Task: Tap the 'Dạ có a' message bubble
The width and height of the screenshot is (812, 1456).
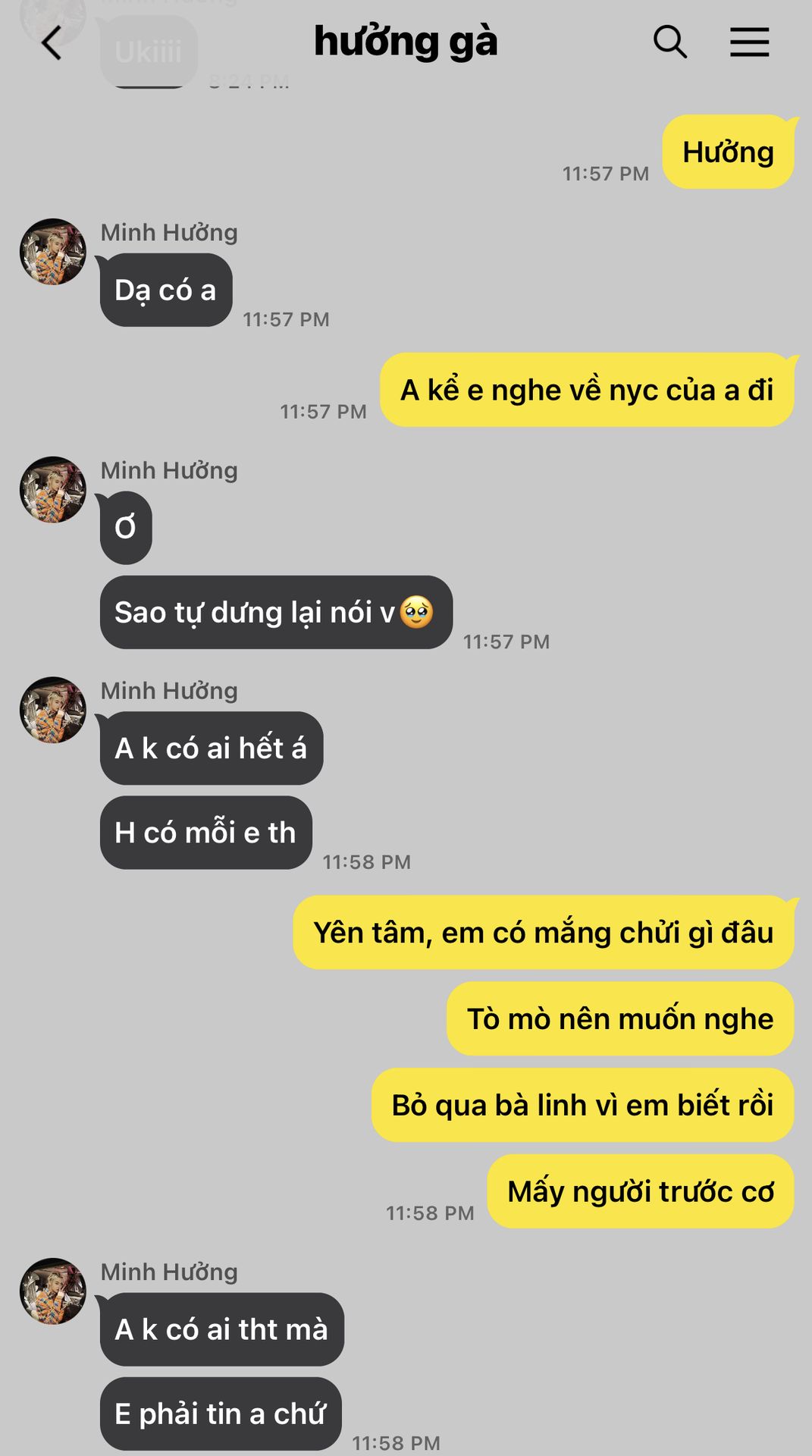Action: pos(166,290)
